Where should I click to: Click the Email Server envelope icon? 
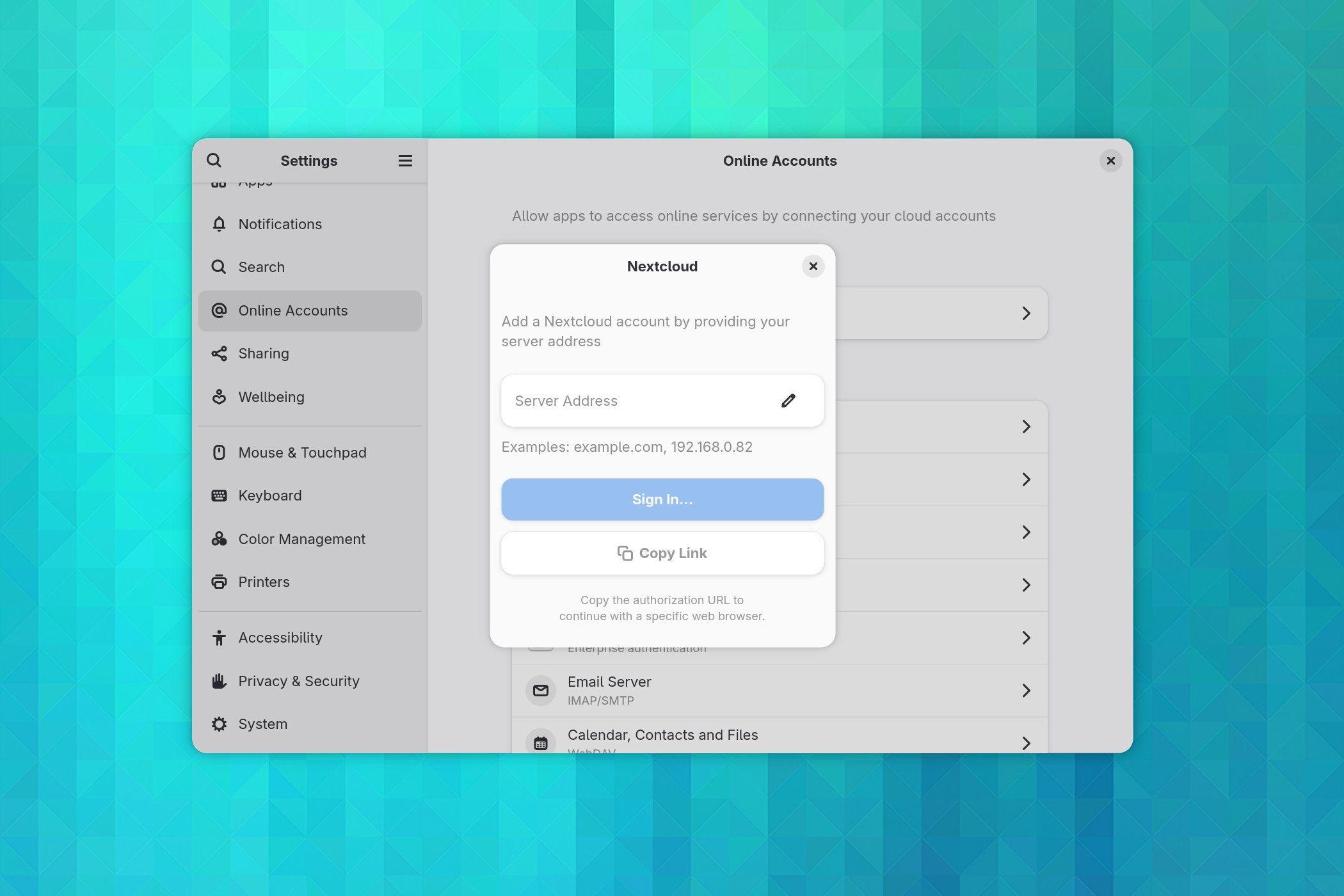[x=541, y=691]
